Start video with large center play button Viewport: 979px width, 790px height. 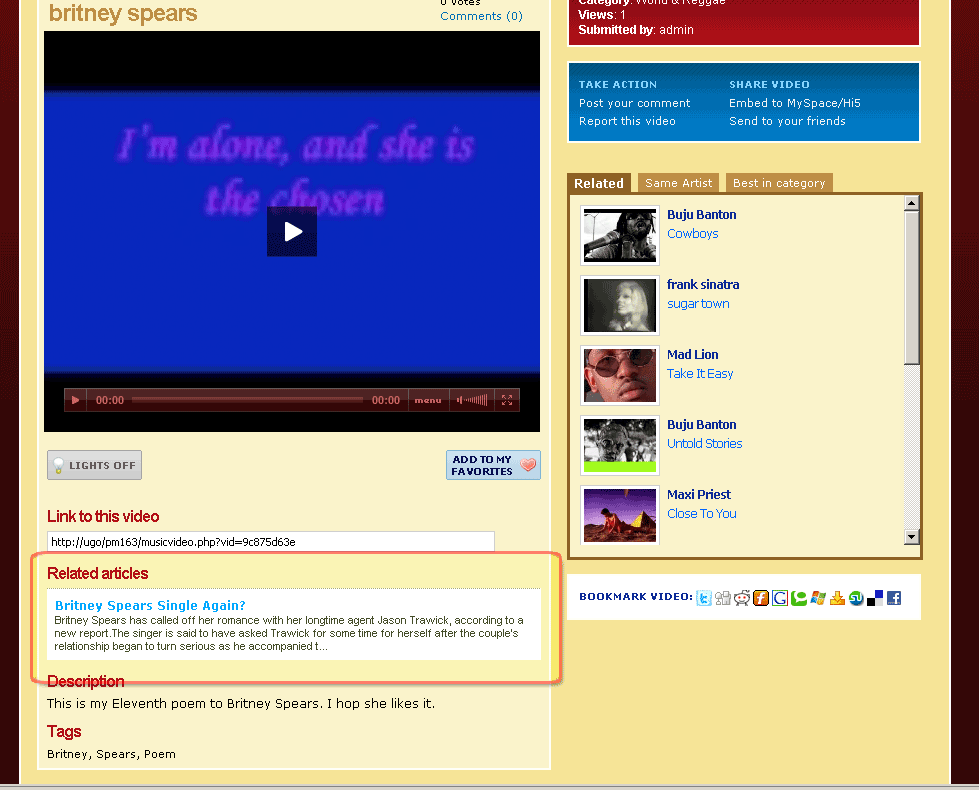[292, 232]
